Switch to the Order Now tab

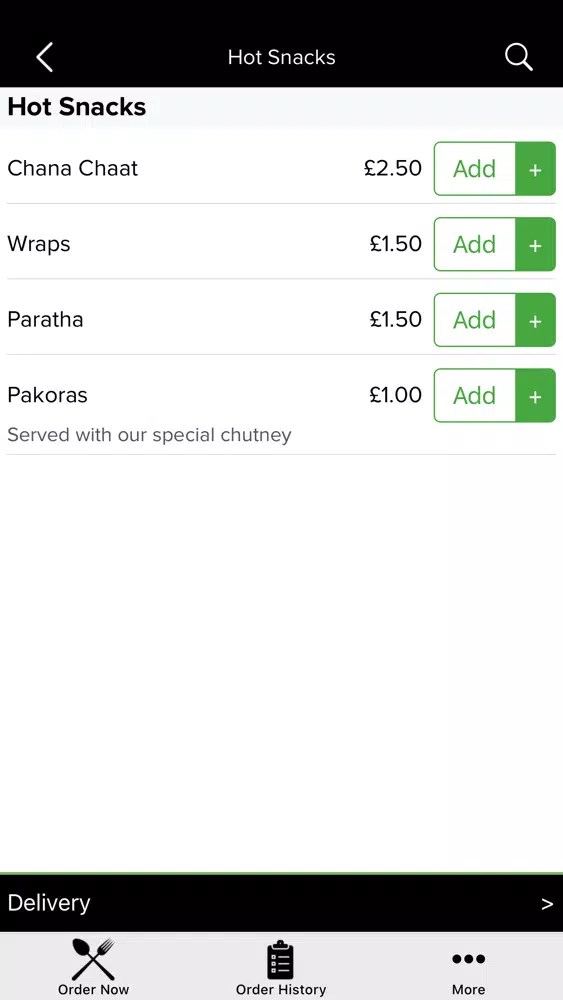pyautogui.click(x=93, y=966)
